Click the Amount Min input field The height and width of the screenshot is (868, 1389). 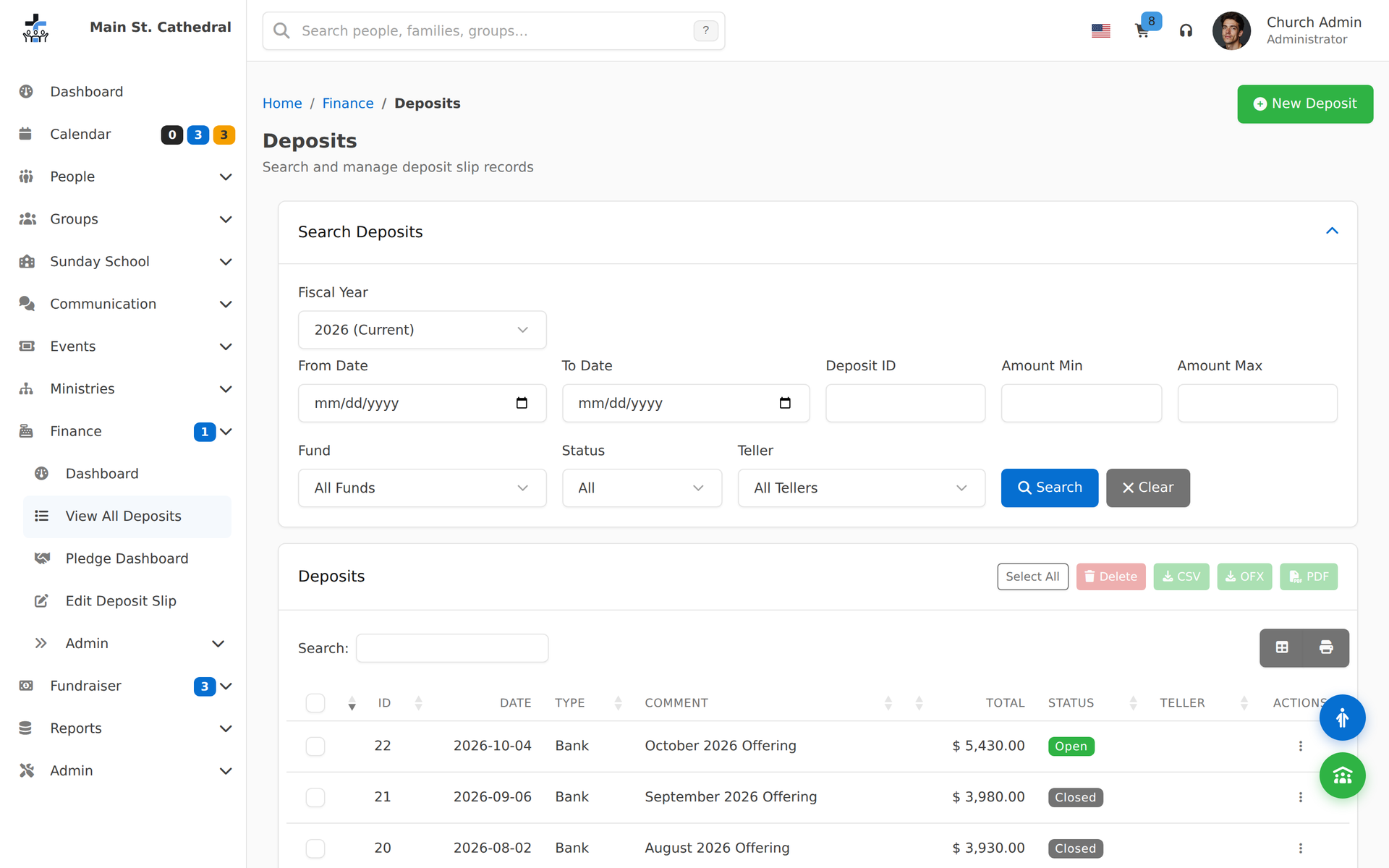pos(1081,404)
